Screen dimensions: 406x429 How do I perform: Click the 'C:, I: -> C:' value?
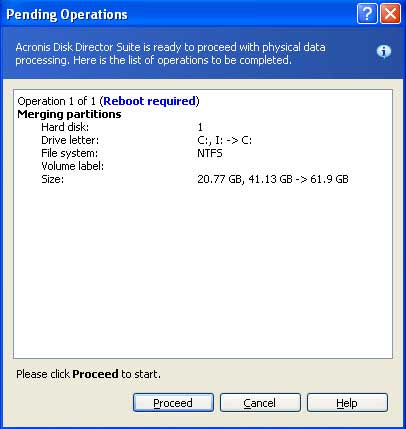[x=225, y=140]
